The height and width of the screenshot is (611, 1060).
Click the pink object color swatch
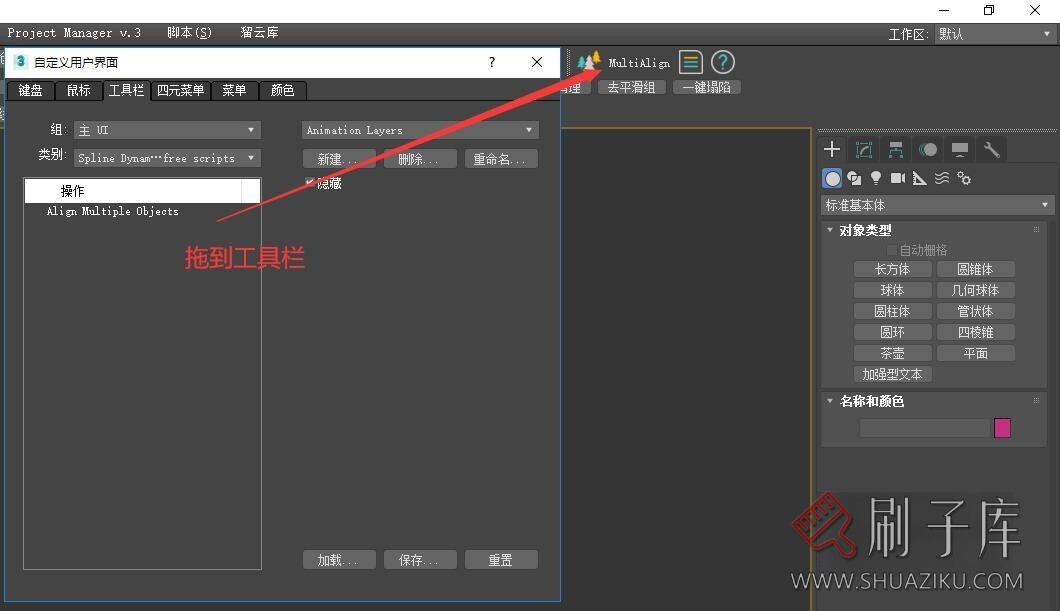[1002, 427]
